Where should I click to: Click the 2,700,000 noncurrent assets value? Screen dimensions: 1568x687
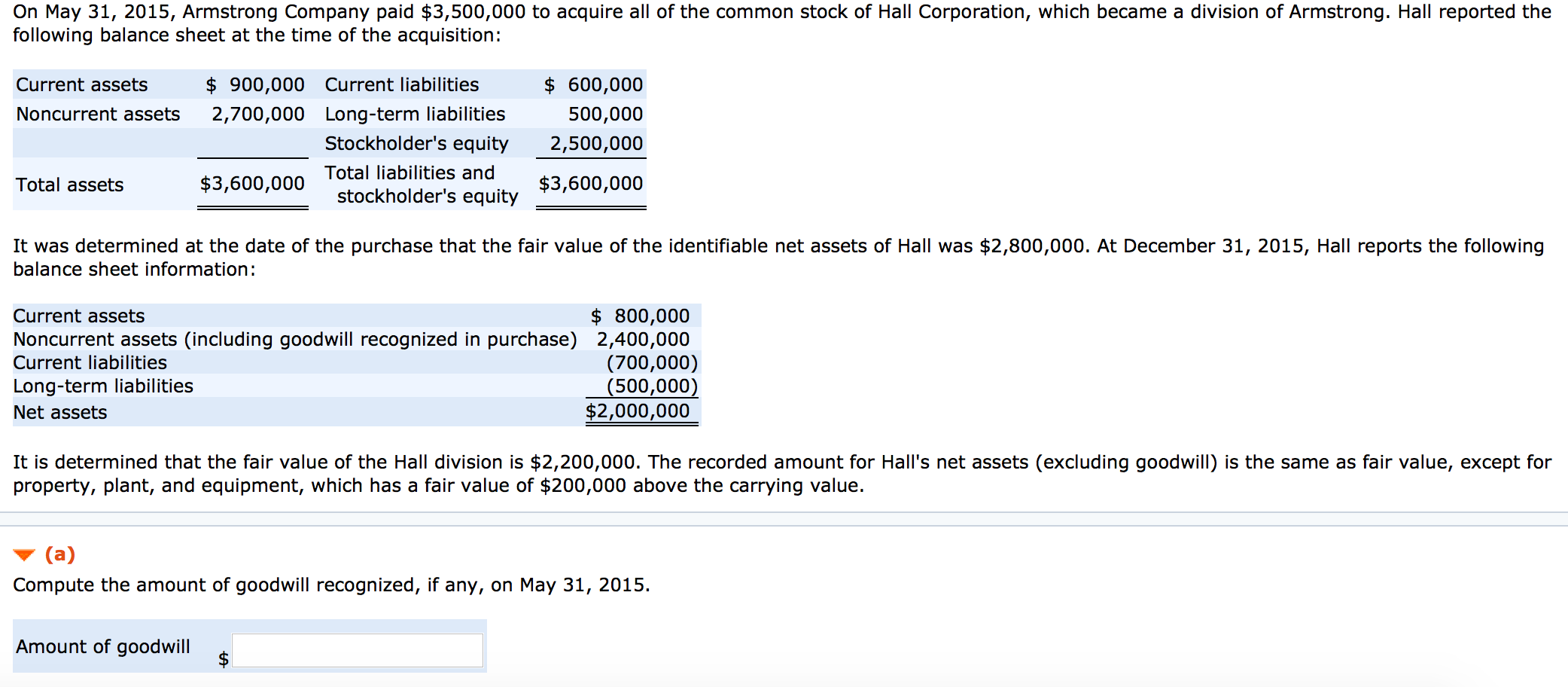[258, 114]
